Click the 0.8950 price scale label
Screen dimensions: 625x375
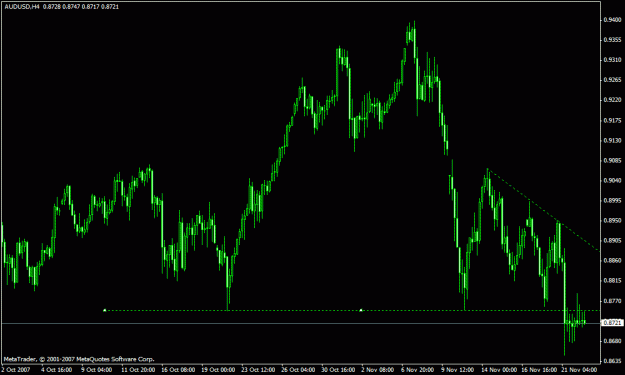coord(612,220)
